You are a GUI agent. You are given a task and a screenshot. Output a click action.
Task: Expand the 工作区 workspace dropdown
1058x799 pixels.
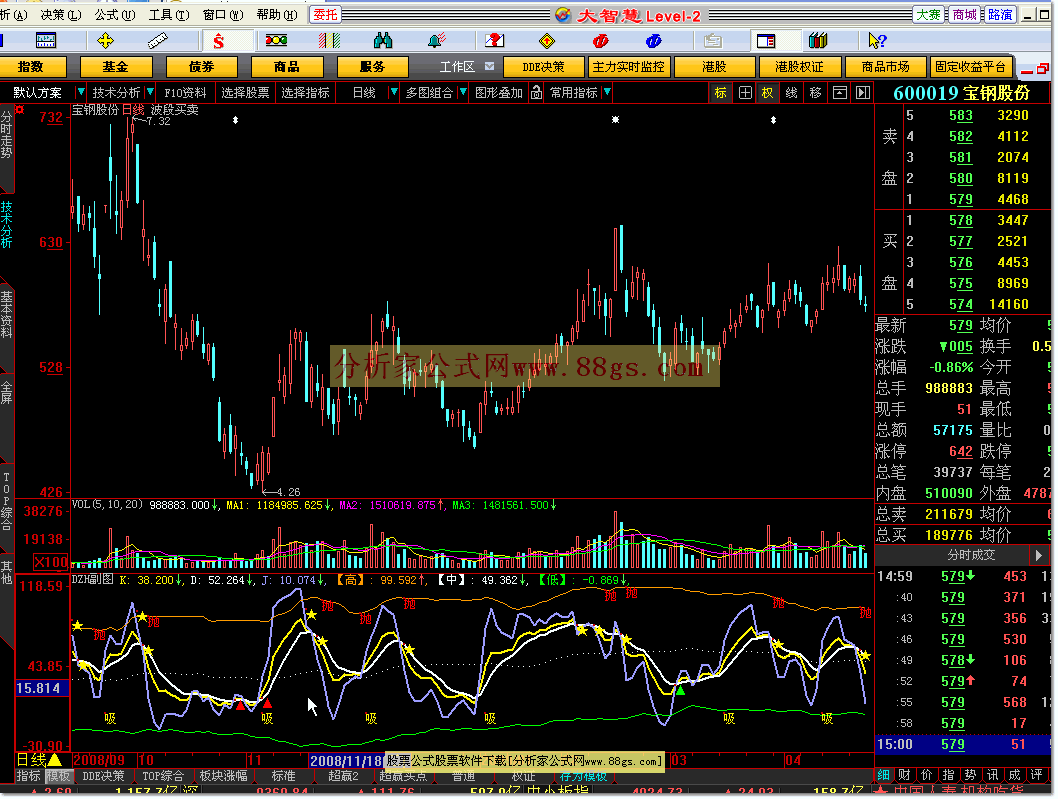click(x=489, y=66)
